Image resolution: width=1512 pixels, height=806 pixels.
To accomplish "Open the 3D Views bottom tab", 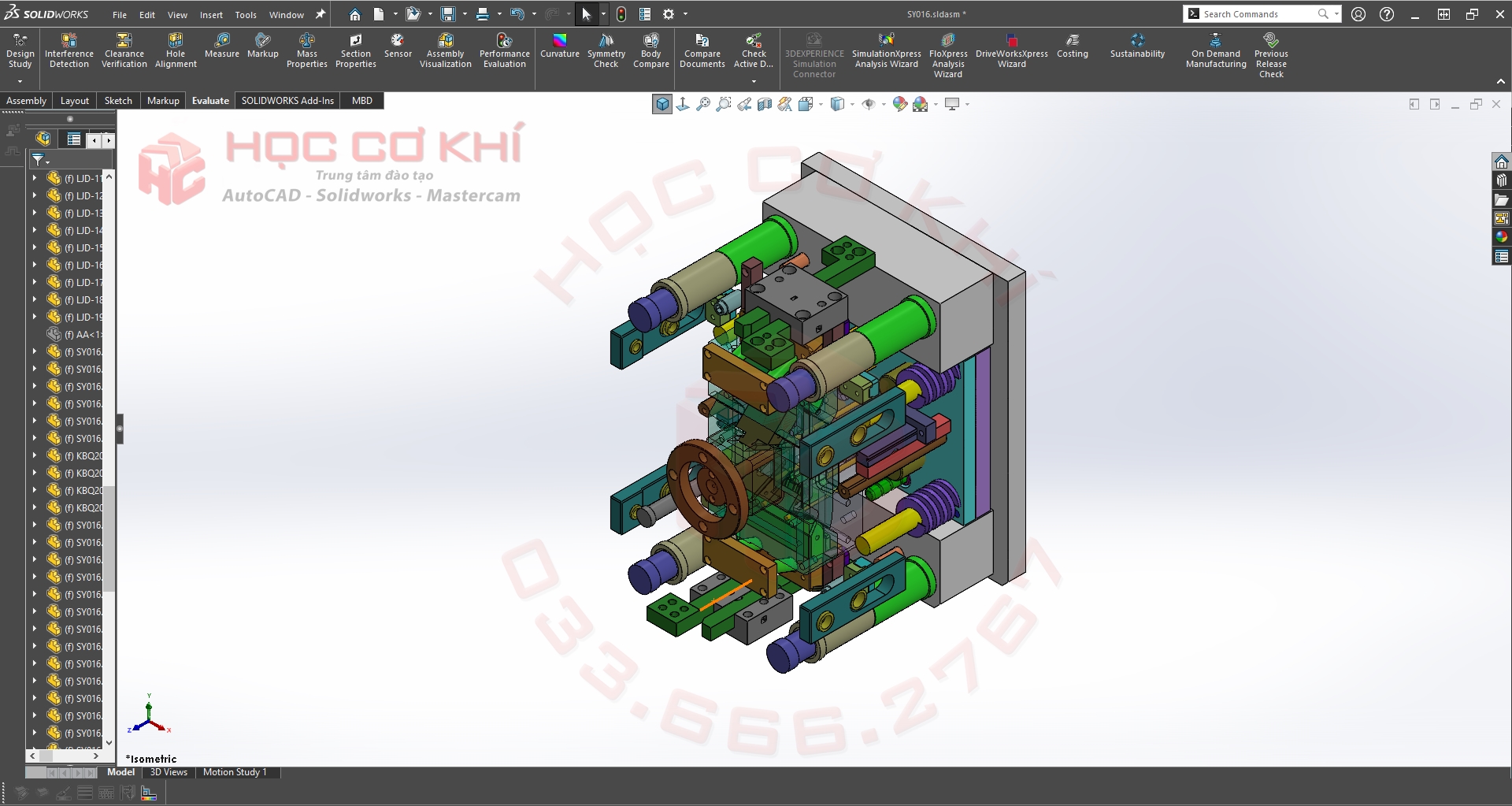I will [x=169, y=772].
